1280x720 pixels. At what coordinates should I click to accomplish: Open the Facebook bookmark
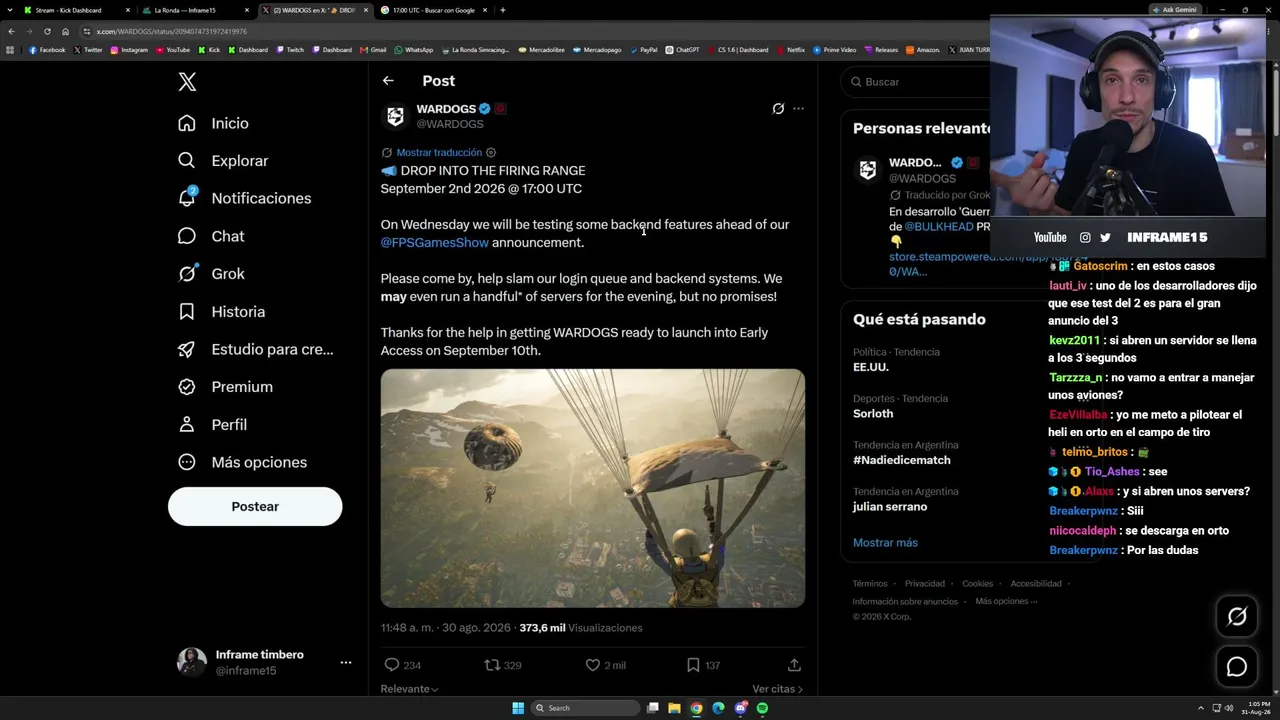tap(47, 50)
